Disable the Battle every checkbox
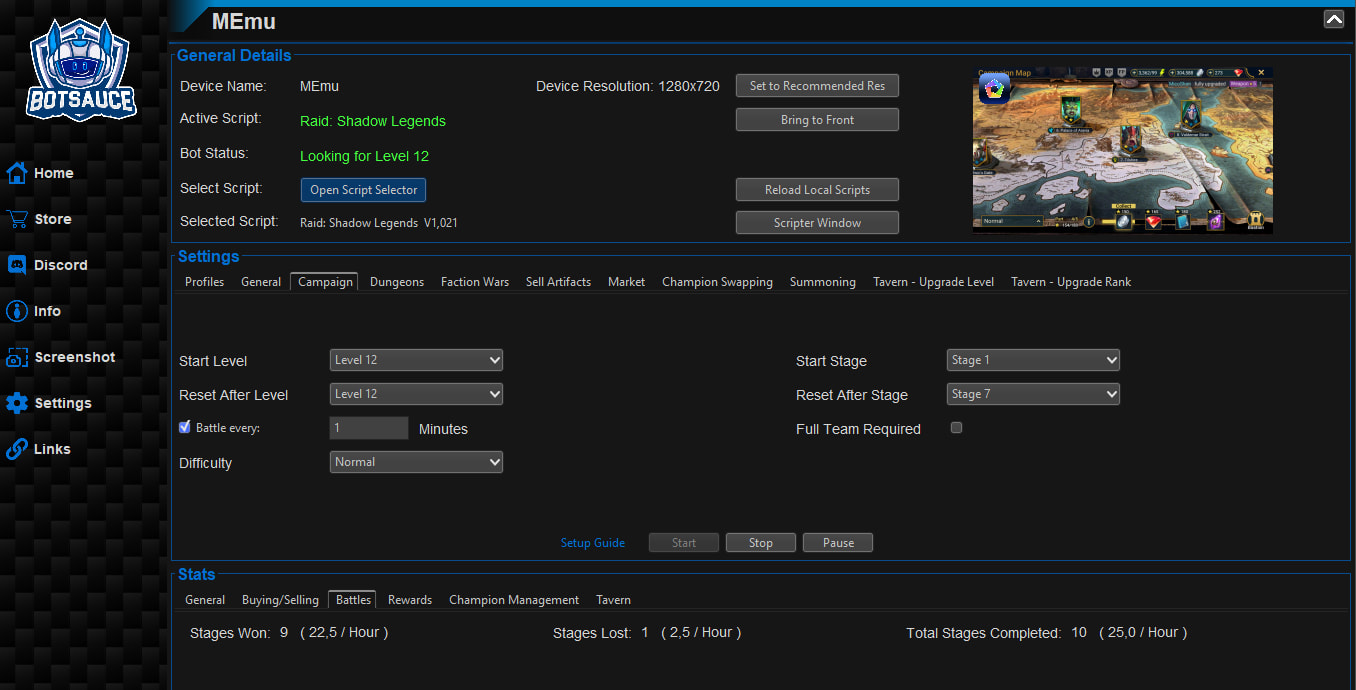1356x690 pixels. [x=185, y=427]
